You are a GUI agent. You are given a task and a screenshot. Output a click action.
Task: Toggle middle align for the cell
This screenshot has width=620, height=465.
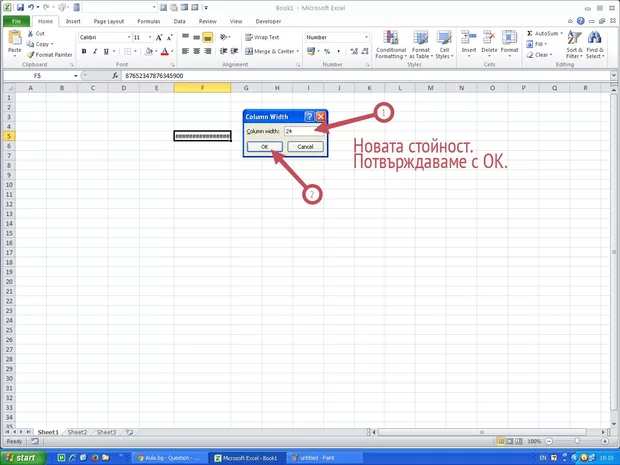click(196, 37)
